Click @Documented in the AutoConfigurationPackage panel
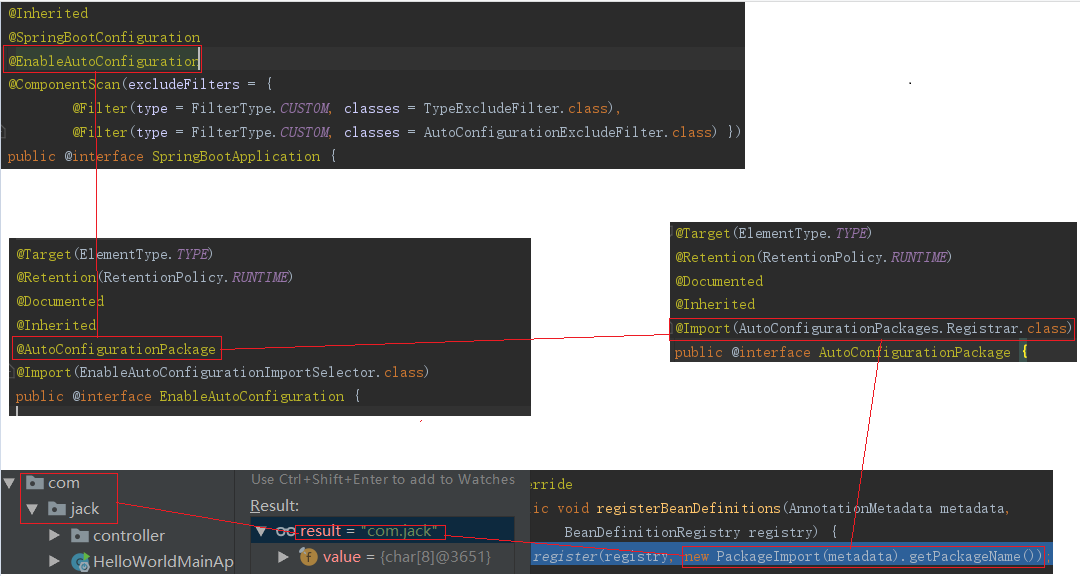Image resolution: width=1080 pixels, height=576 pixels. [x=719, y=282]
